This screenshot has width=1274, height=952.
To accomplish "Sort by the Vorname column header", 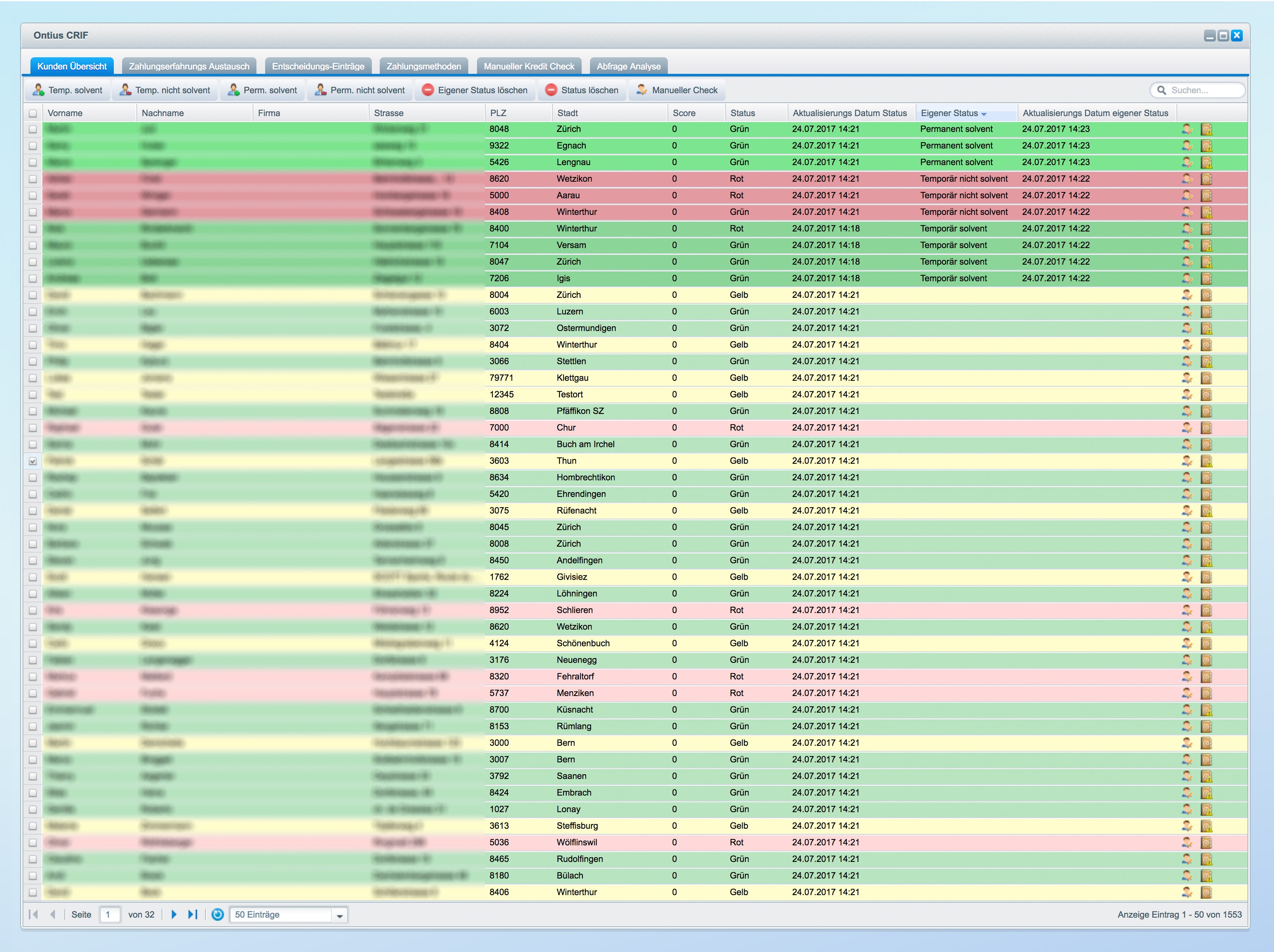I will click(89, 113).
